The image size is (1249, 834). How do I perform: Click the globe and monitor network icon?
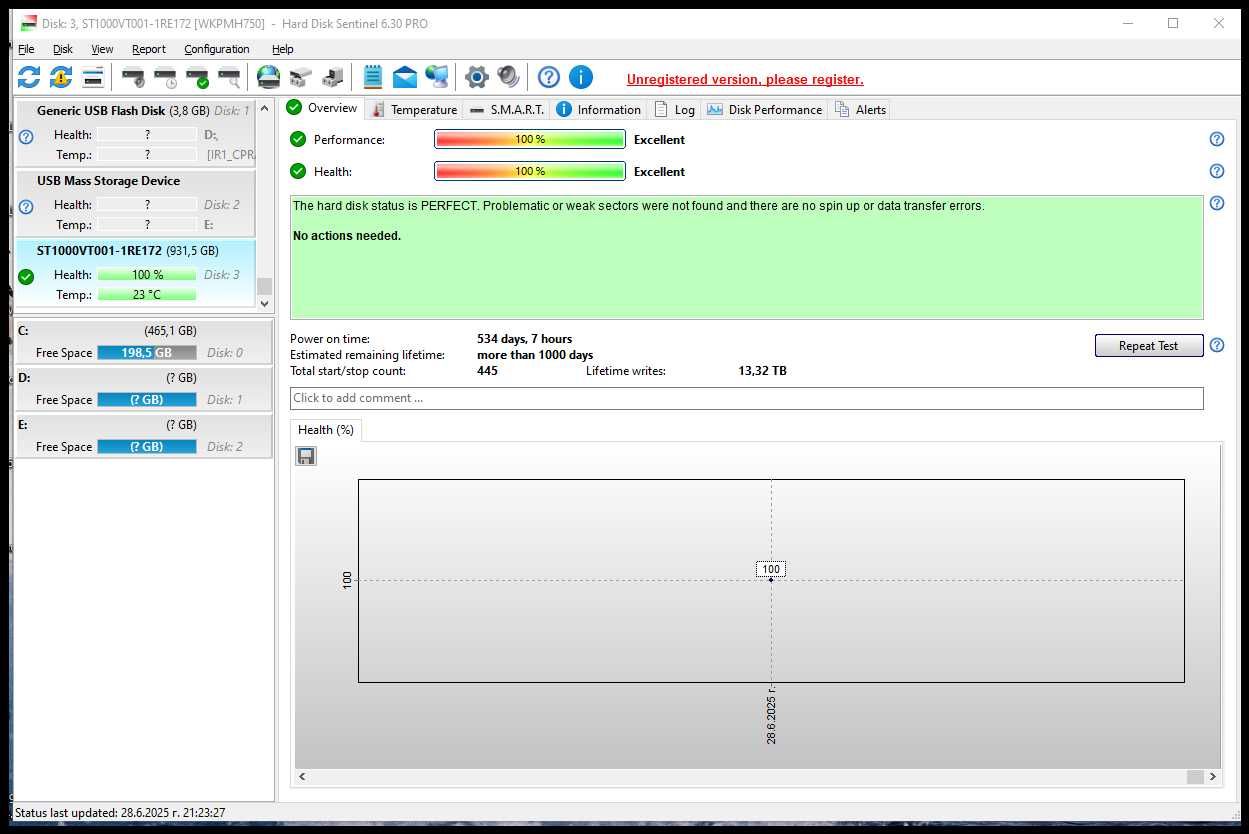click(437, 76)
